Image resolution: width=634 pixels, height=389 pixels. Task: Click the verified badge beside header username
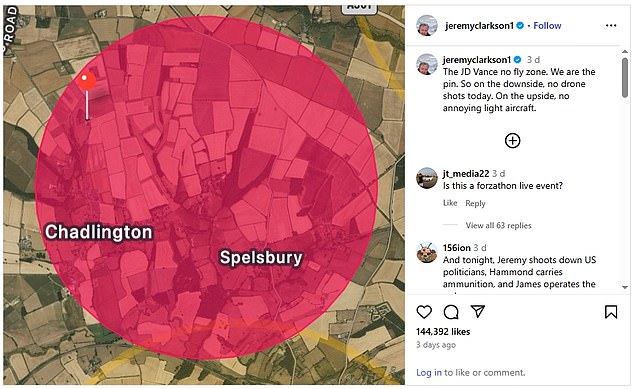[x=520, y=25]
